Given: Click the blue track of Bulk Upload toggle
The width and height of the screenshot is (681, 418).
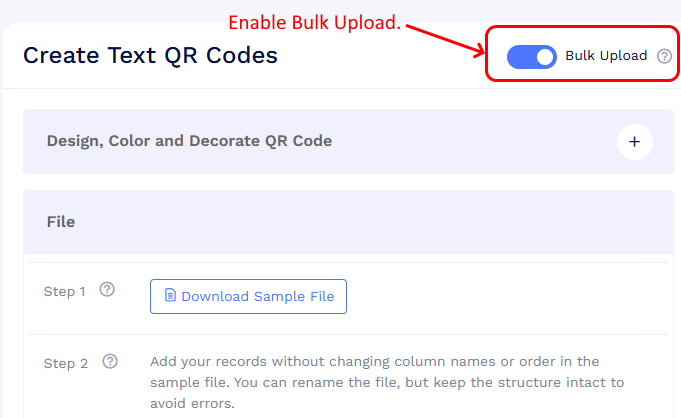Looking at the screenshot, I should tap(521, 57).
